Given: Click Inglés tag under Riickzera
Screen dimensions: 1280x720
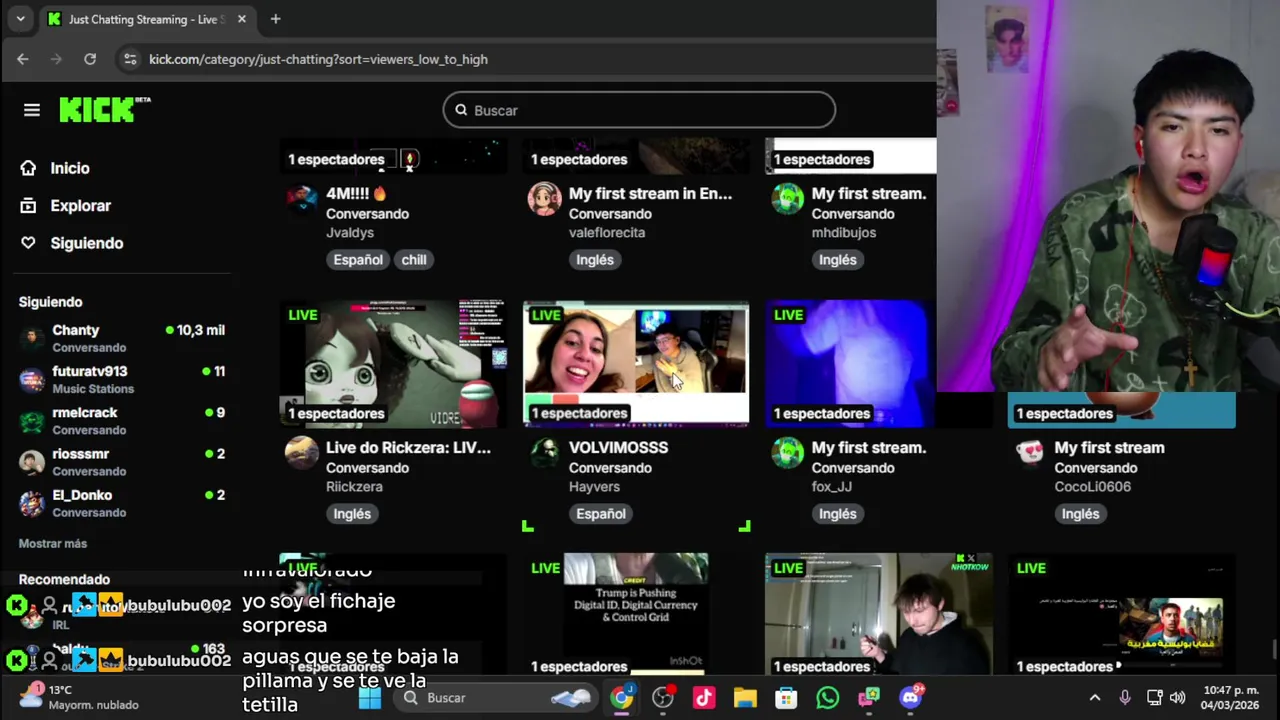Looking at the screenshot, I should point(352,513).
